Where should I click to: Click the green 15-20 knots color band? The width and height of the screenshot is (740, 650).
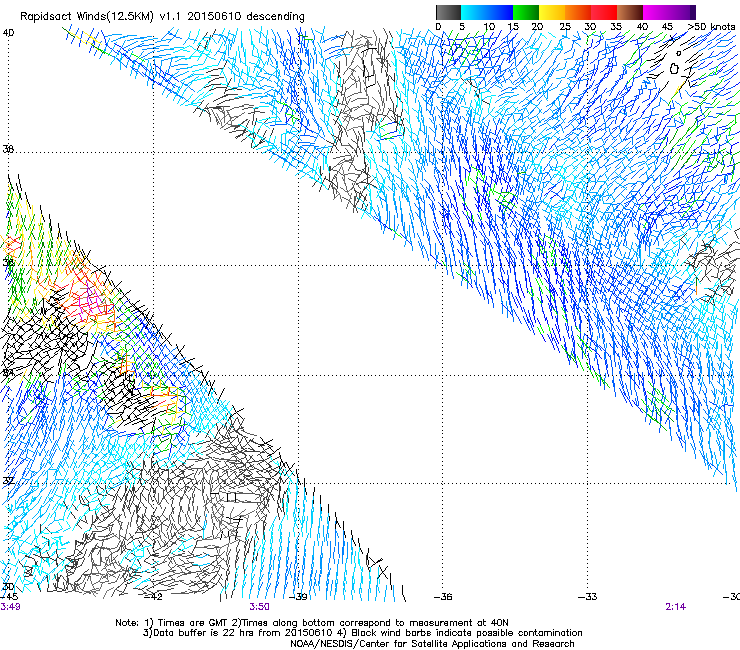[x=526, y=12]
